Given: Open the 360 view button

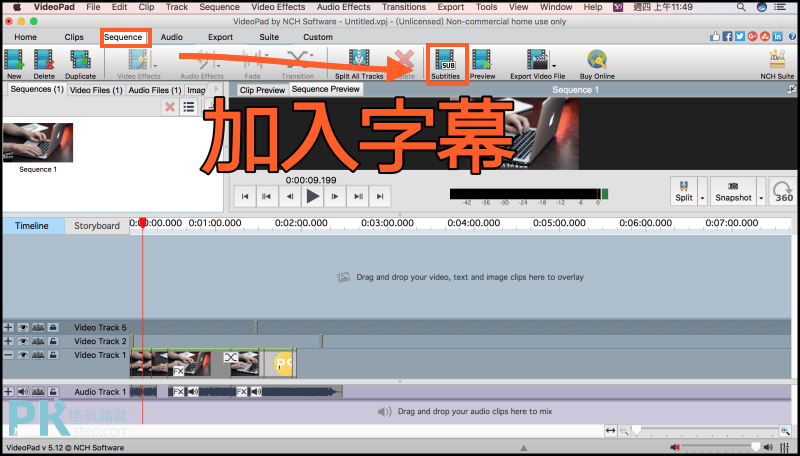Looking at the screenshot, I should tap(784, 191).
